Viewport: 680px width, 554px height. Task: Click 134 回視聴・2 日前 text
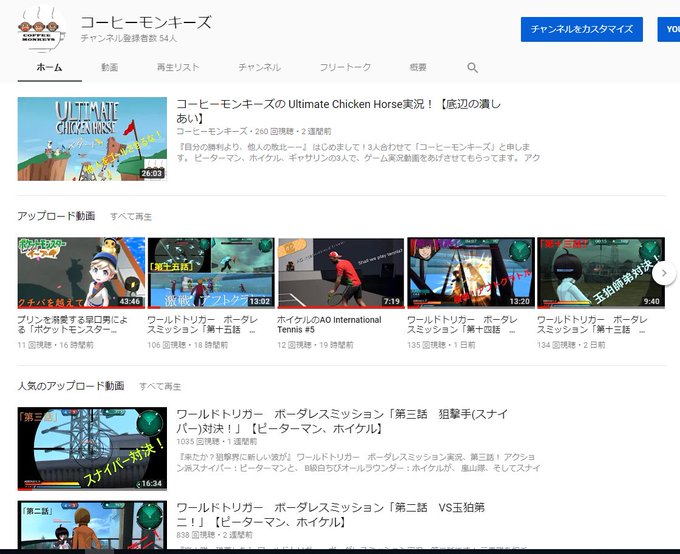pos(571,345)
